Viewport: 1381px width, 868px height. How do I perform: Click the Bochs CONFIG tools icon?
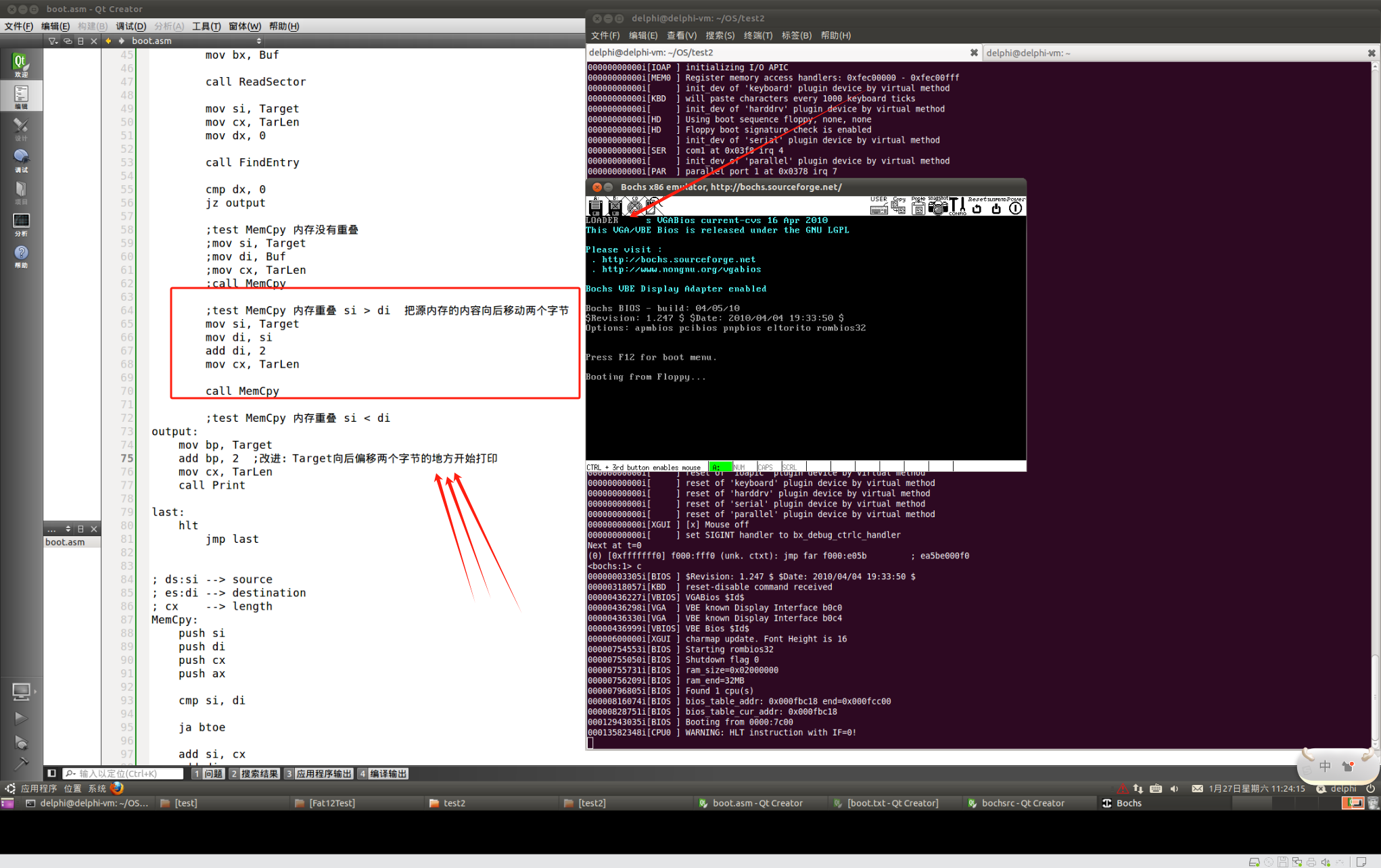958,207
